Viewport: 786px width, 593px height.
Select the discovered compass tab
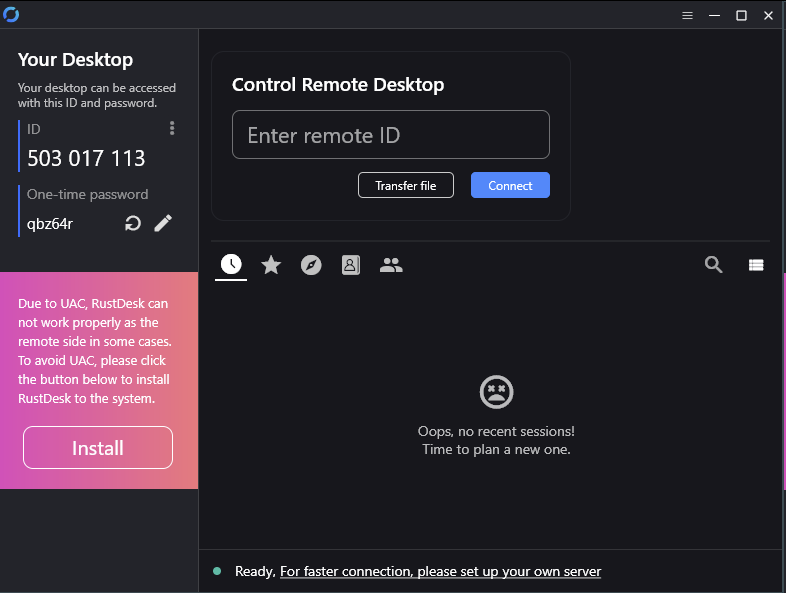point(311,265)
